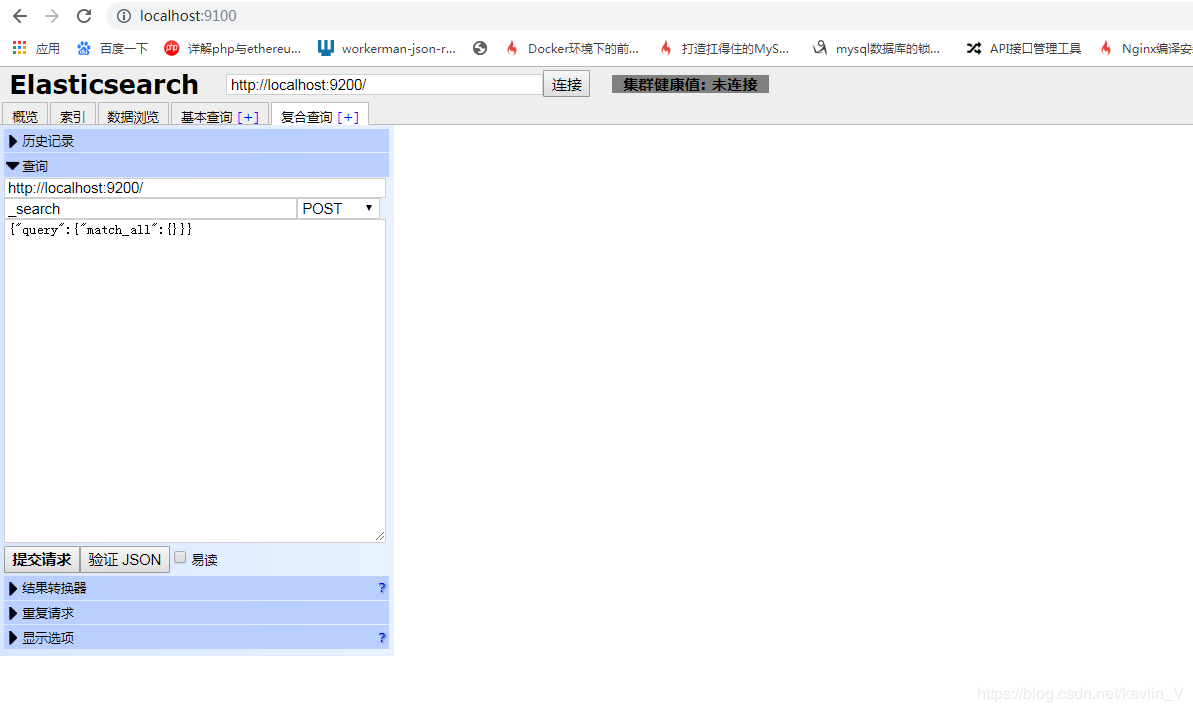Click the help question mark beside 结果转换器
This screenshot has width=1193, height=712.
(x=382, y=588)
